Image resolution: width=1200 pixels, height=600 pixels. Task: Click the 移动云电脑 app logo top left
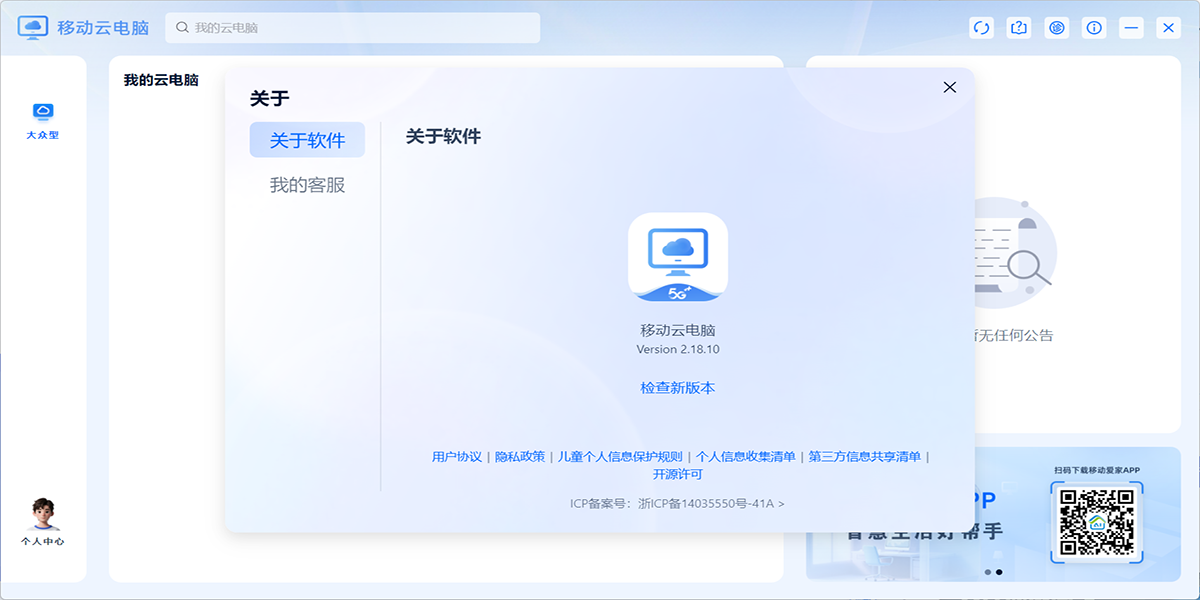[33, 27]
